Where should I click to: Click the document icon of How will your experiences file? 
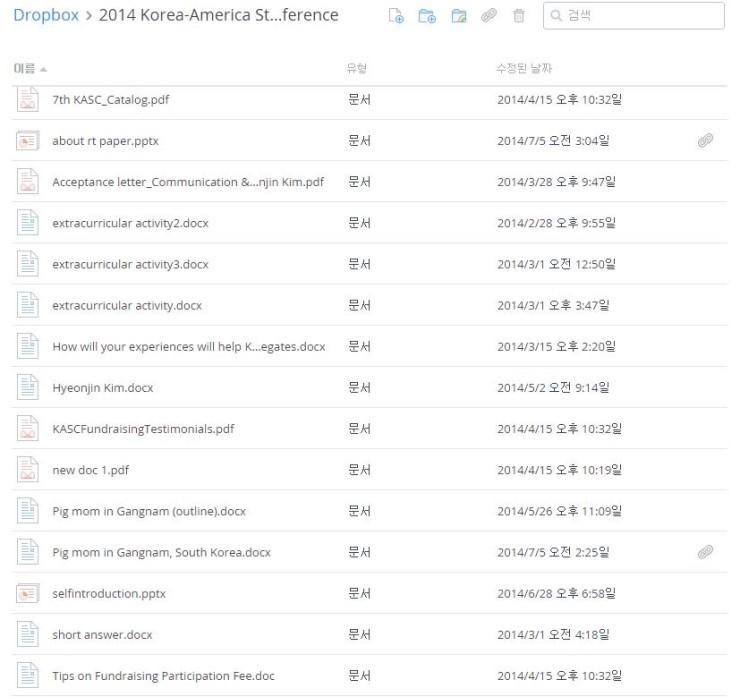click(27, 346)
